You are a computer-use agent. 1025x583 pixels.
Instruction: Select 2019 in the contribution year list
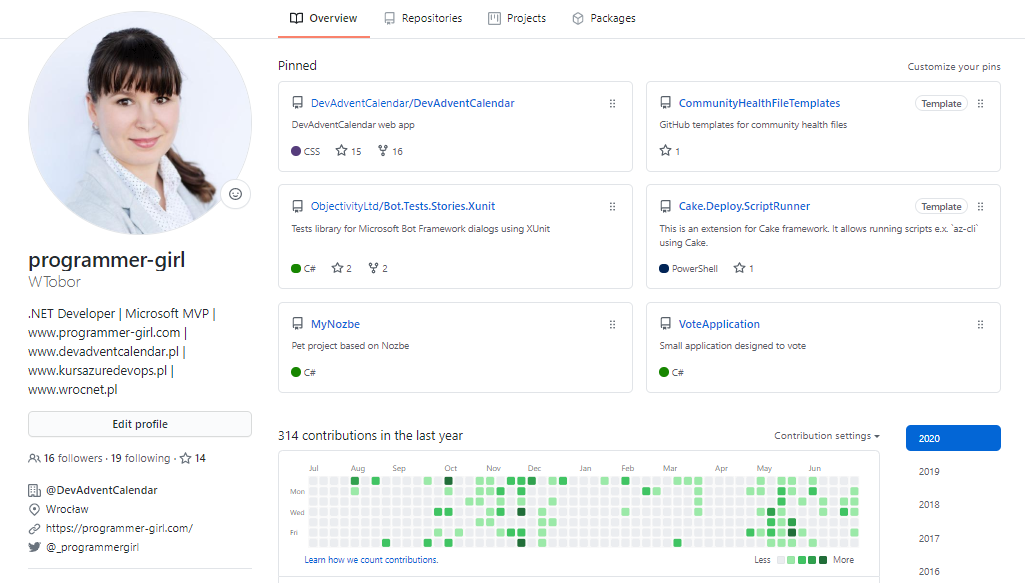(x=928, y=470)
